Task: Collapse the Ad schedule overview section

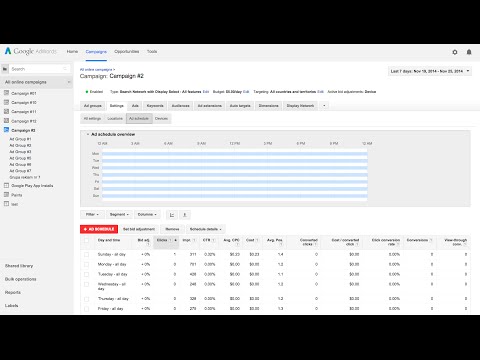Action: click(88, 134)
